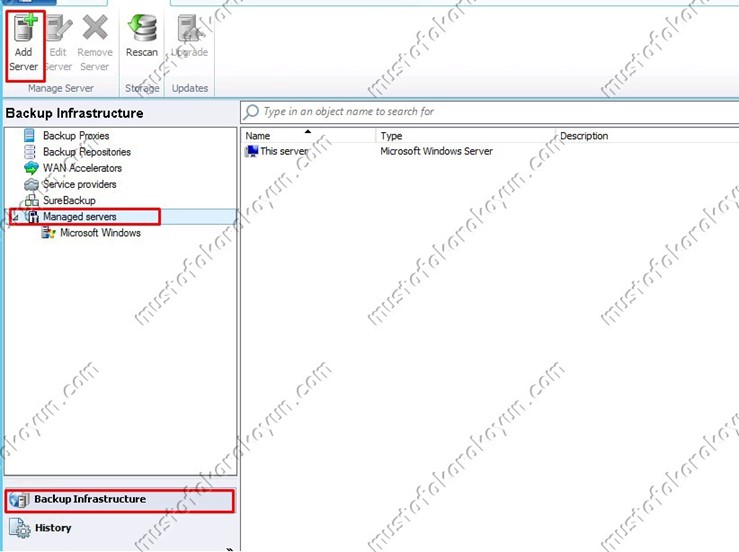Select the WAN Accelerators cloud icon
Screen dimensions: 739x552
coord(31,168)
